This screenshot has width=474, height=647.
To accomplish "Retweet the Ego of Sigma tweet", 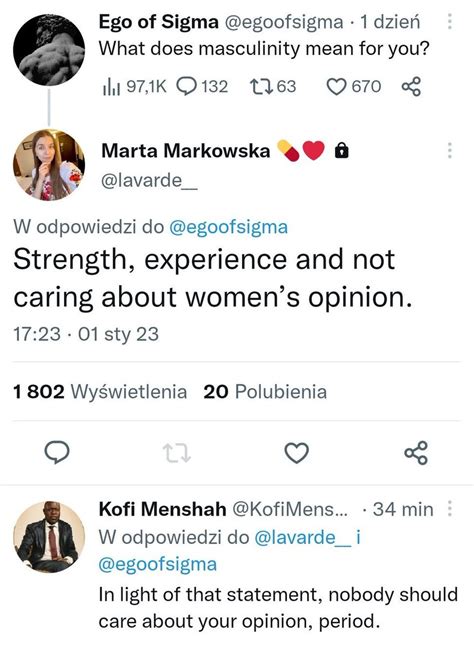I will pyautogui.click(x=273, y=87).
